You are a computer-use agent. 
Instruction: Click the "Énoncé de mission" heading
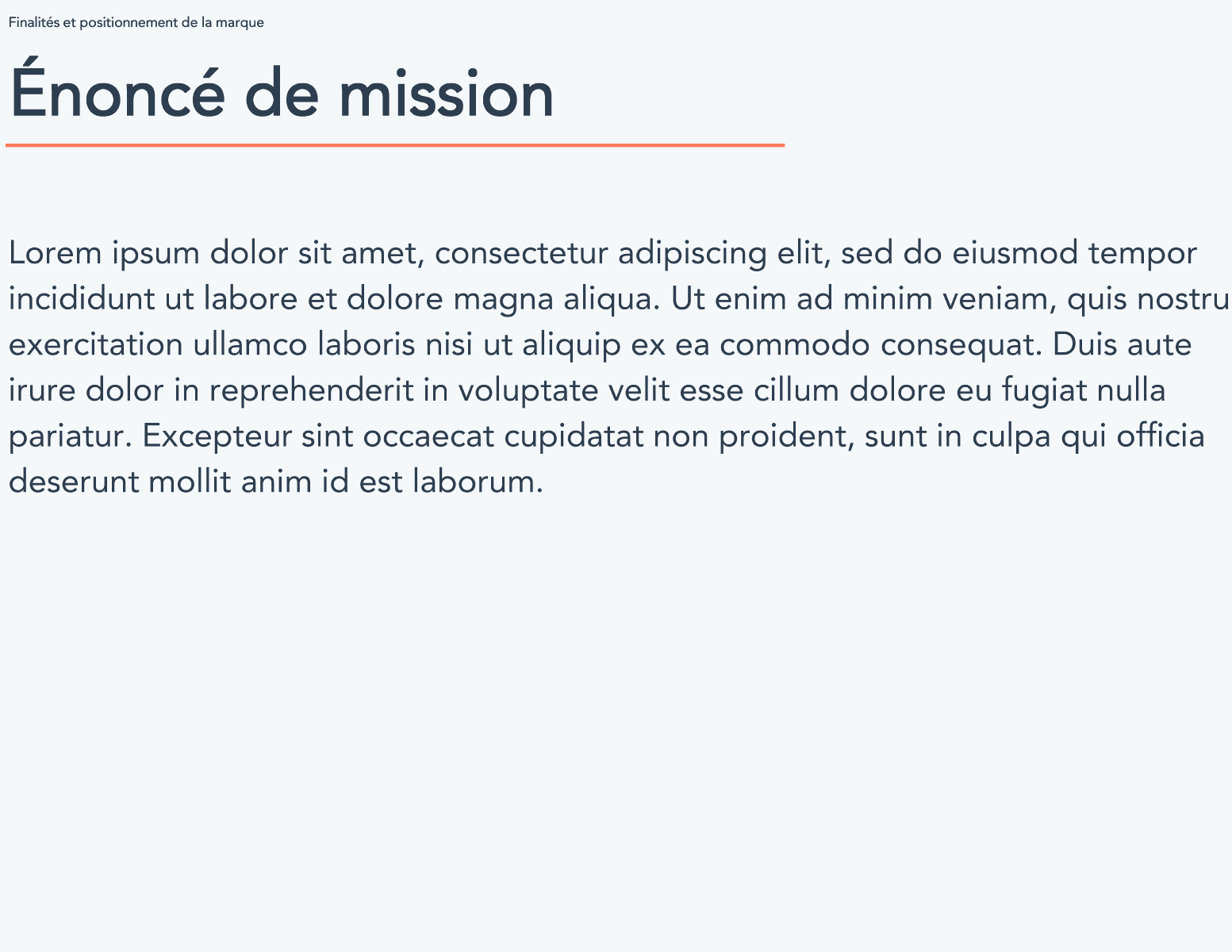[282, 94]
